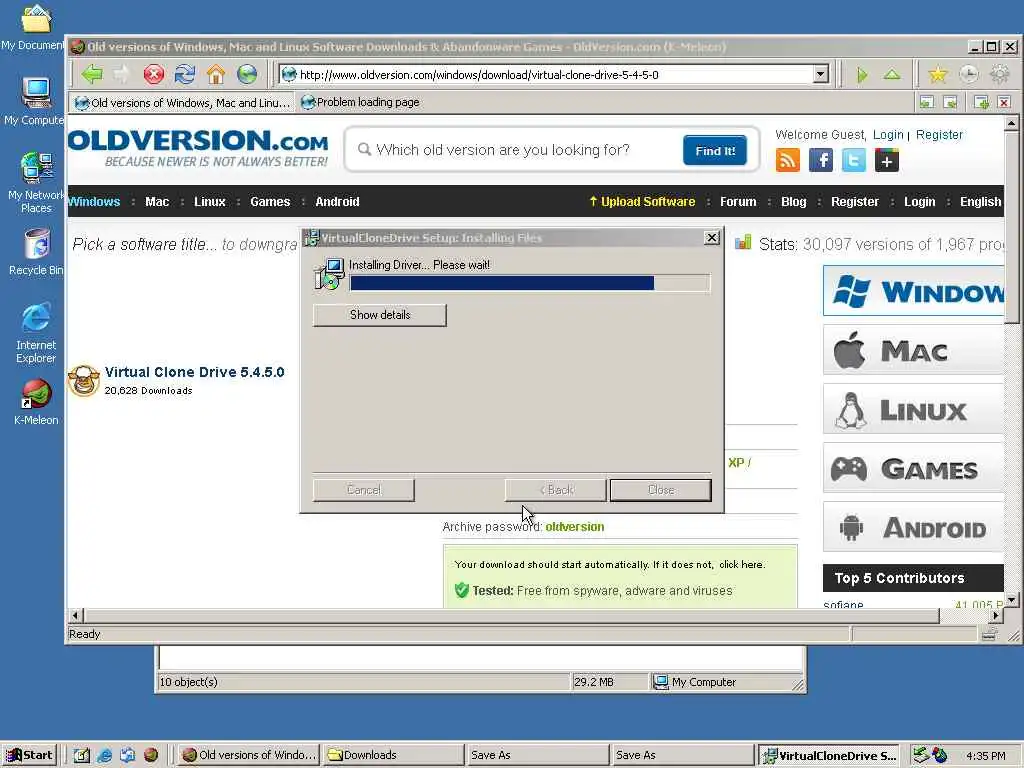Screen dimensions: 1024x768
Task: Open the Mac category in site nav
Action: coord(157,202)
